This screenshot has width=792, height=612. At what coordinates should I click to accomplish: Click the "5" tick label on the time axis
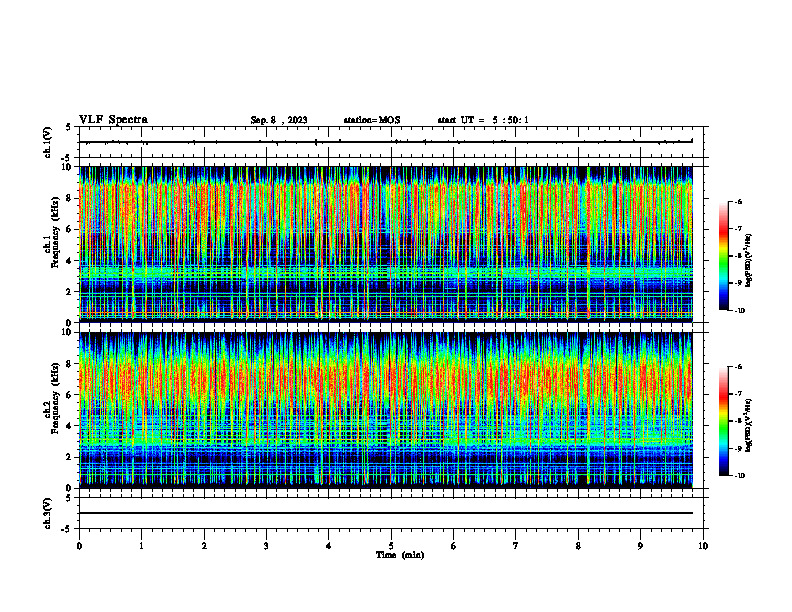[391, 546]
